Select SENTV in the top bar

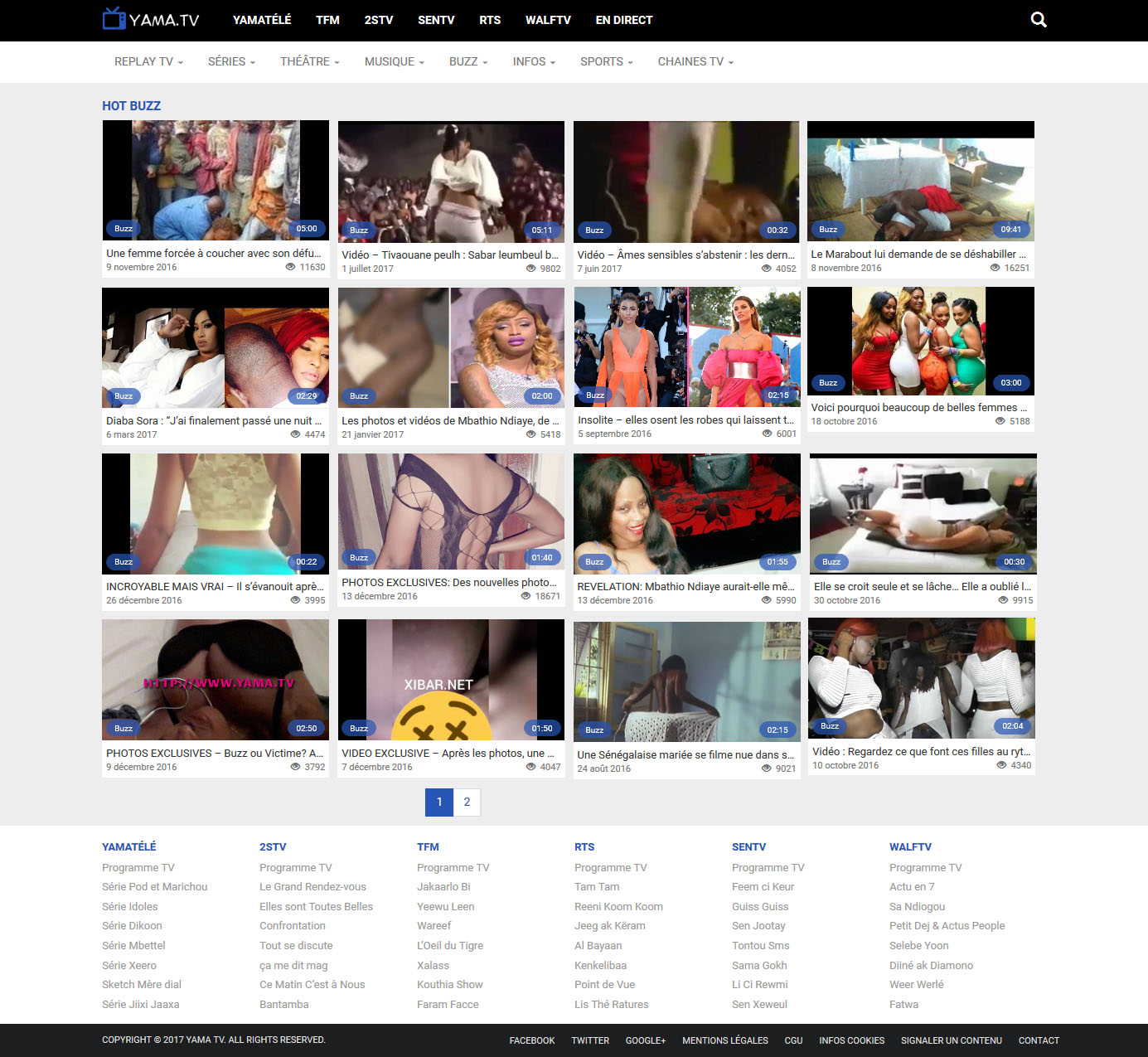pyautogui.click(x=436, y=20)
